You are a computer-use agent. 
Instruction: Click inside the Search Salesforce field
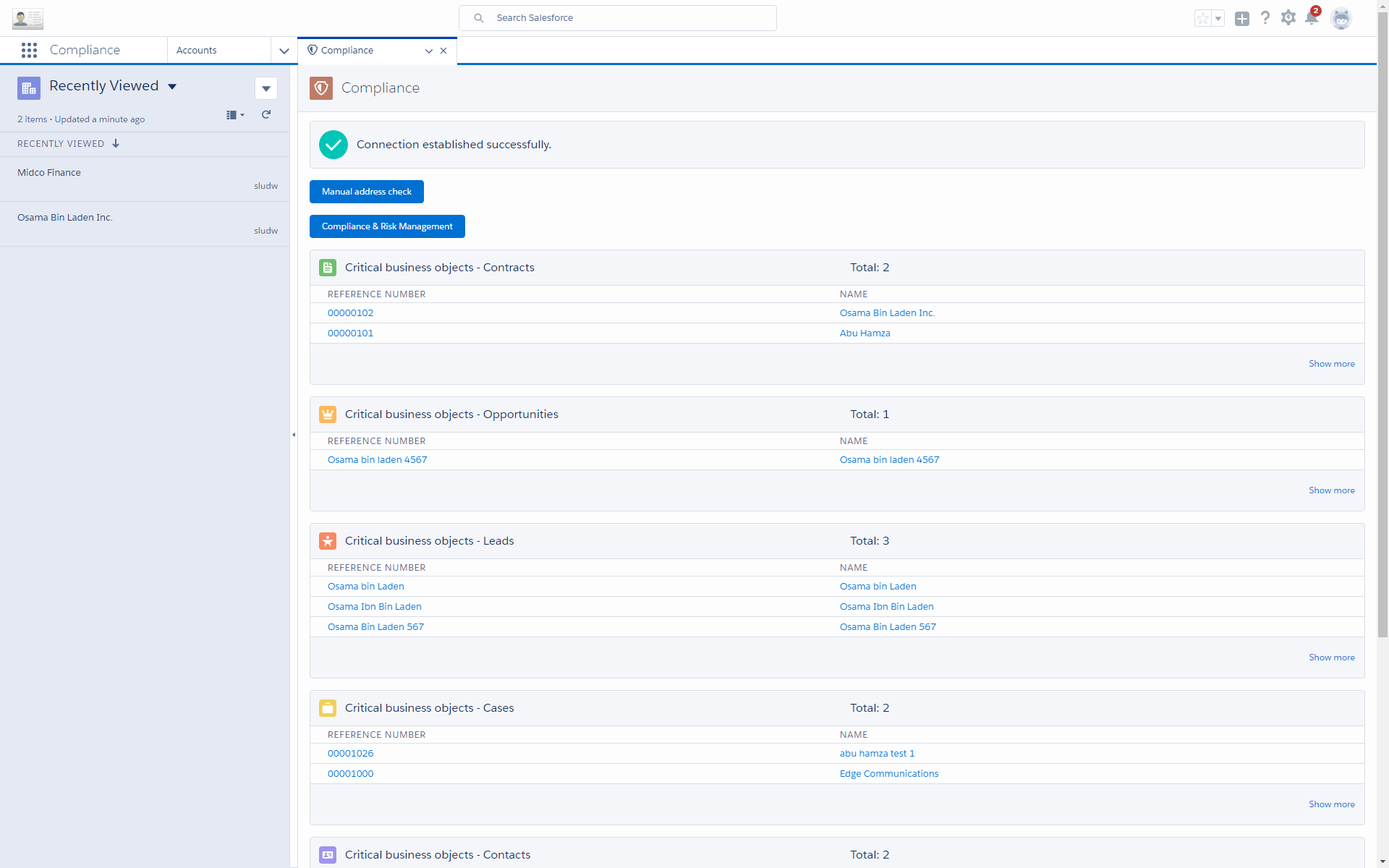(x=618, y=17)
